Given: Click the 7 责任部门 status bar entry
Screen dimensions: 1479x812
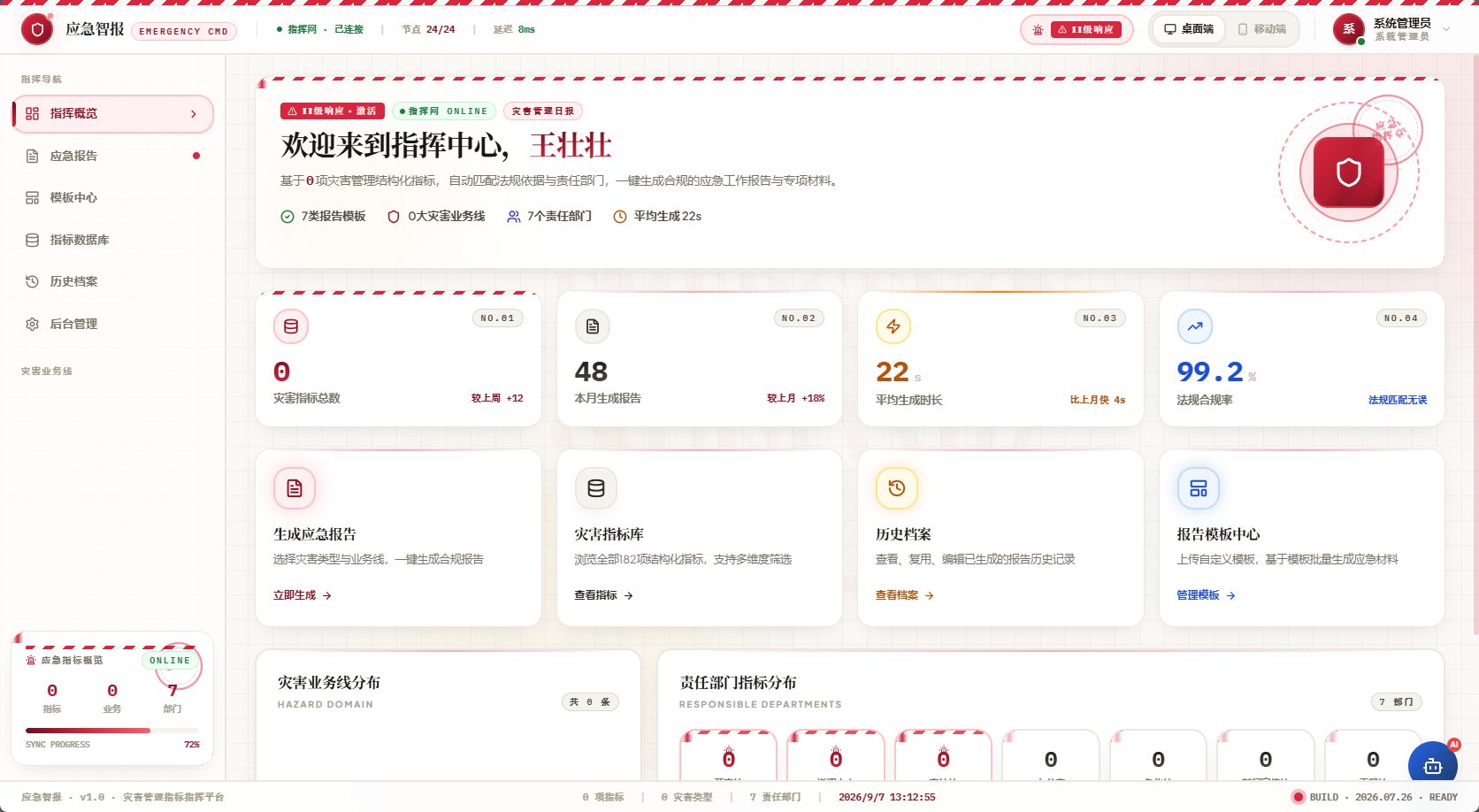Looking at the screenshot, I should (x=775, y=797).
